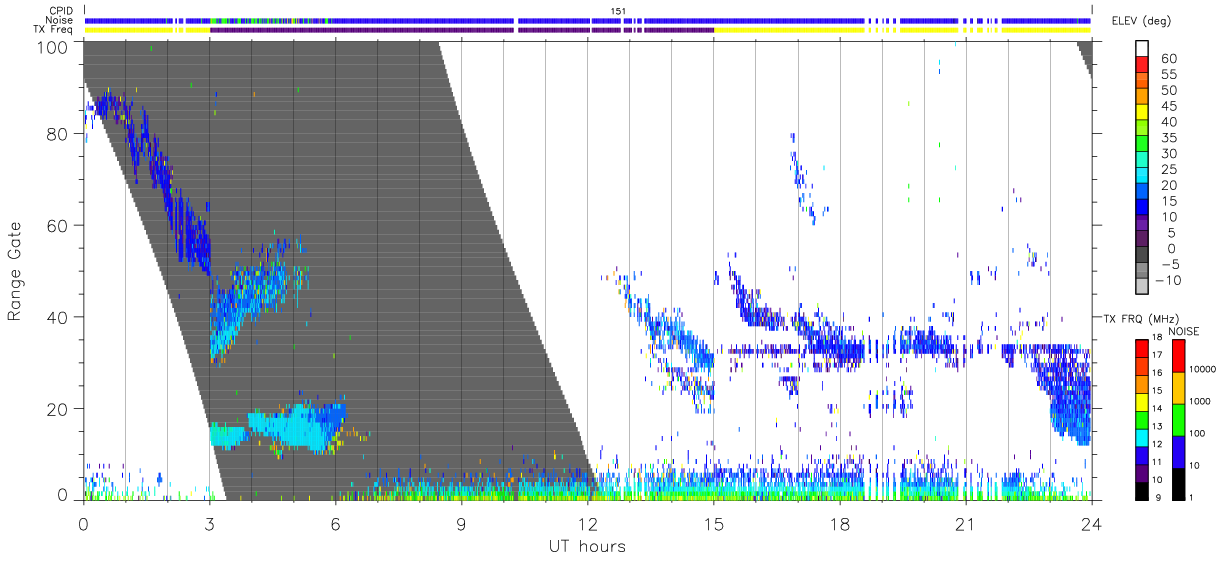1228x567 pixels.
Task: Click the 80 tick on Range Gate axis
Action: (59, 133)
